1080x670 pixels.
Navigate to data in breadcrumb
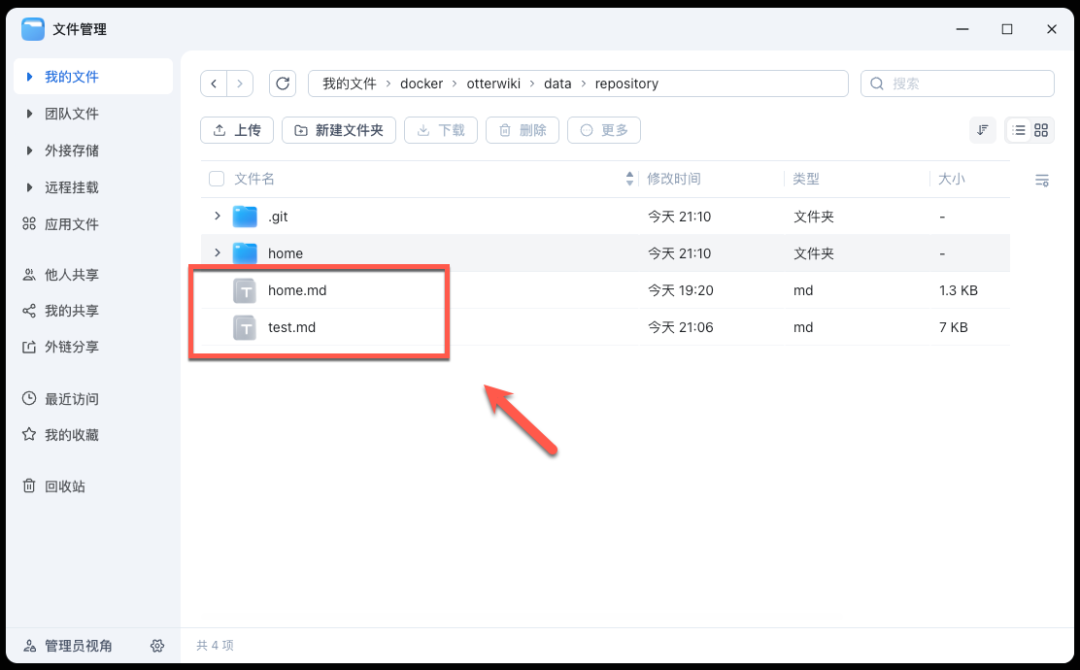coord(557,84)
